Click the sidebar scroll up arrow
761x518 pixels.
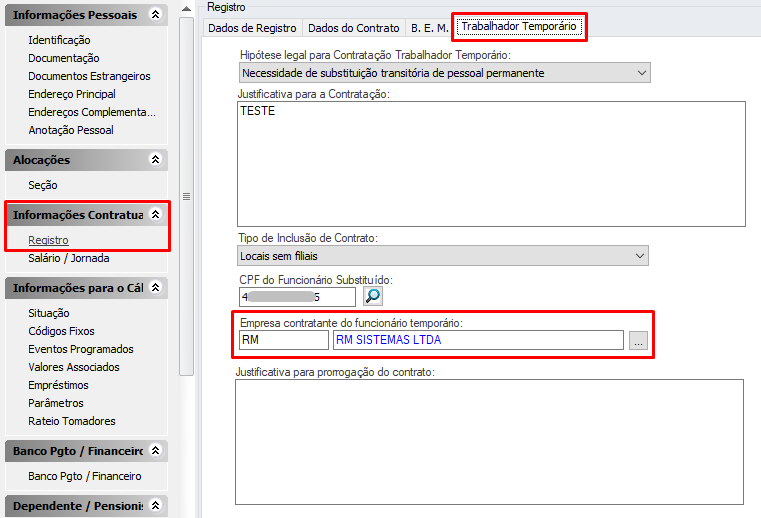(x=186, y=9)
